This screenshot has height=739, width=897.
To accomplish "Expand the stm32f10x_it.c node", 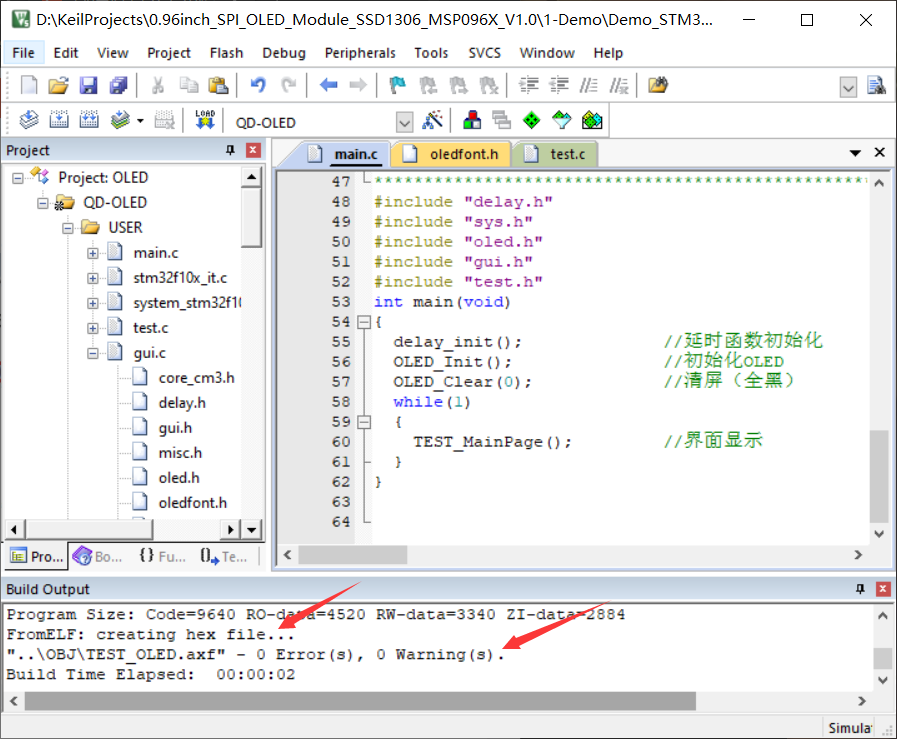I will [x=93, y=278].
